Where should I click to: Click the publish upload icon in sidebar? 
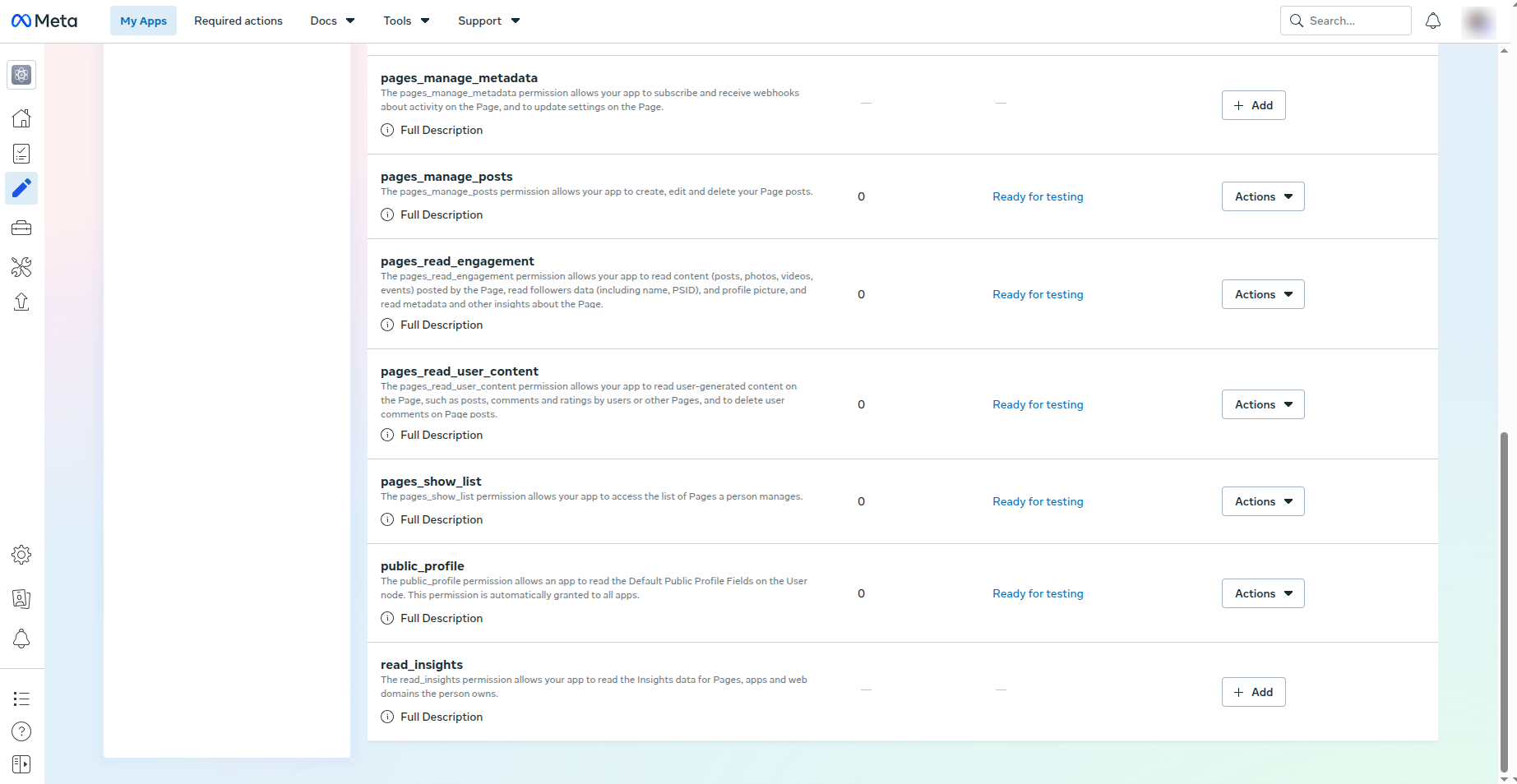click(x=22, y=302)
